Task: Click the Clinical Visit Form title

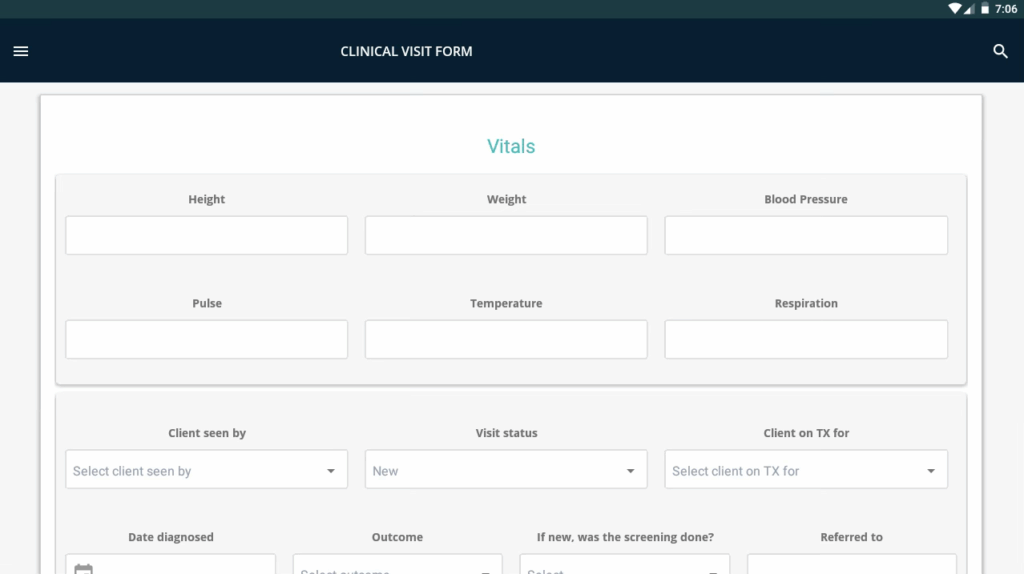Action: pos(406,51)
